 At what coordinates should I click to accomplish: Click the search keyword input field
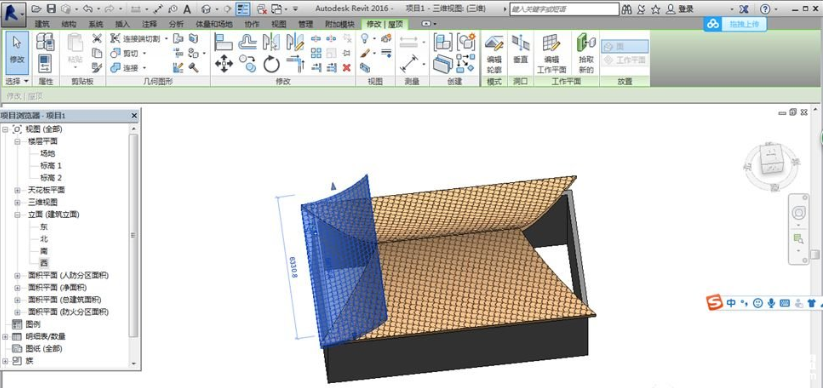click(x=564, y=9)
